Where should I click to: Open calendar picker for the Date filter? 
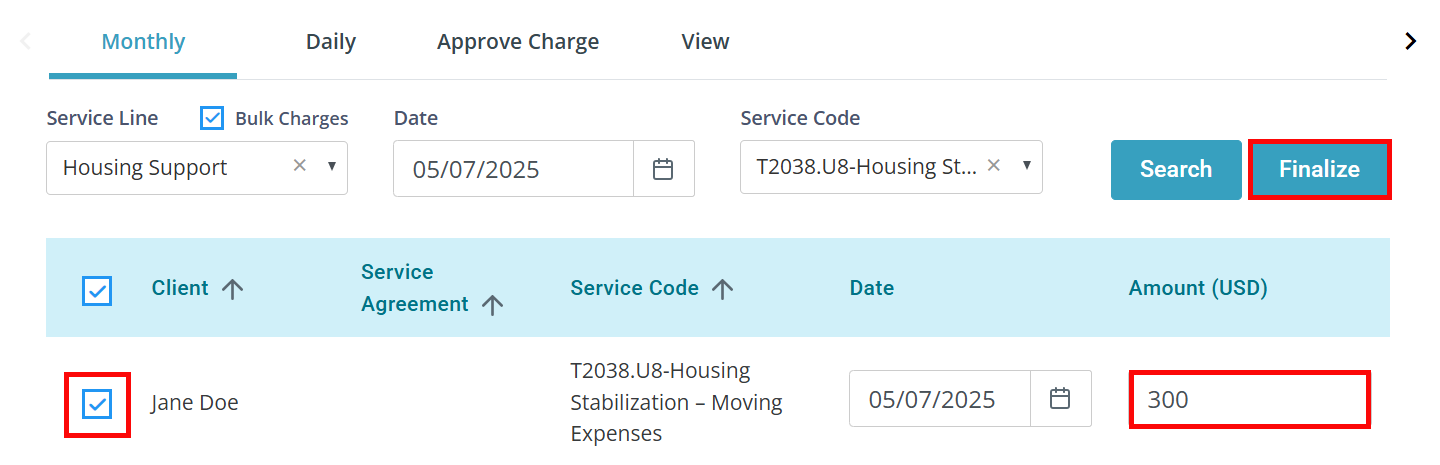(x=663, y=169)
